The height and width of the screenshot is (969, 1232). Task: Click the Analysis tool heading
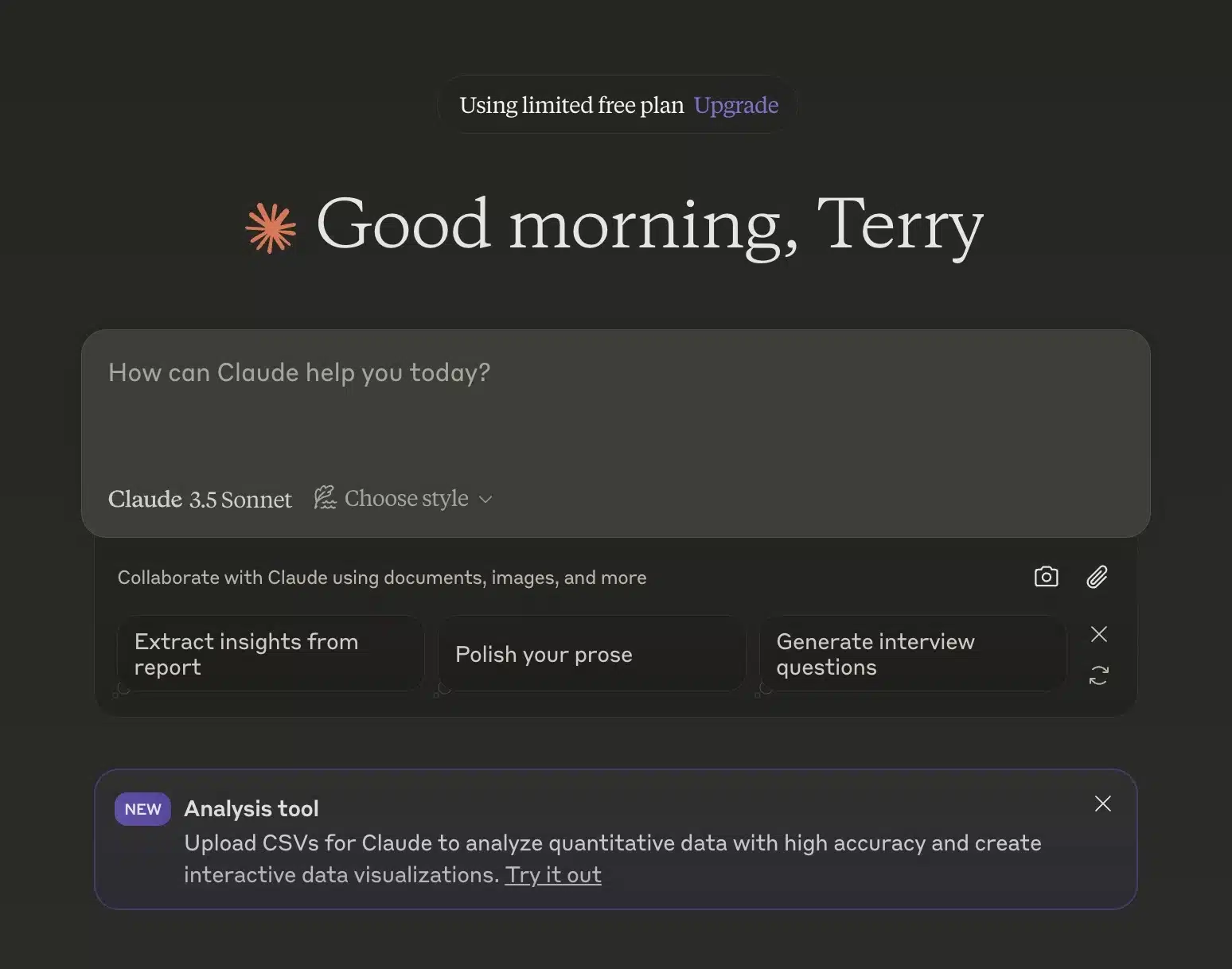(x=251, y=809)
